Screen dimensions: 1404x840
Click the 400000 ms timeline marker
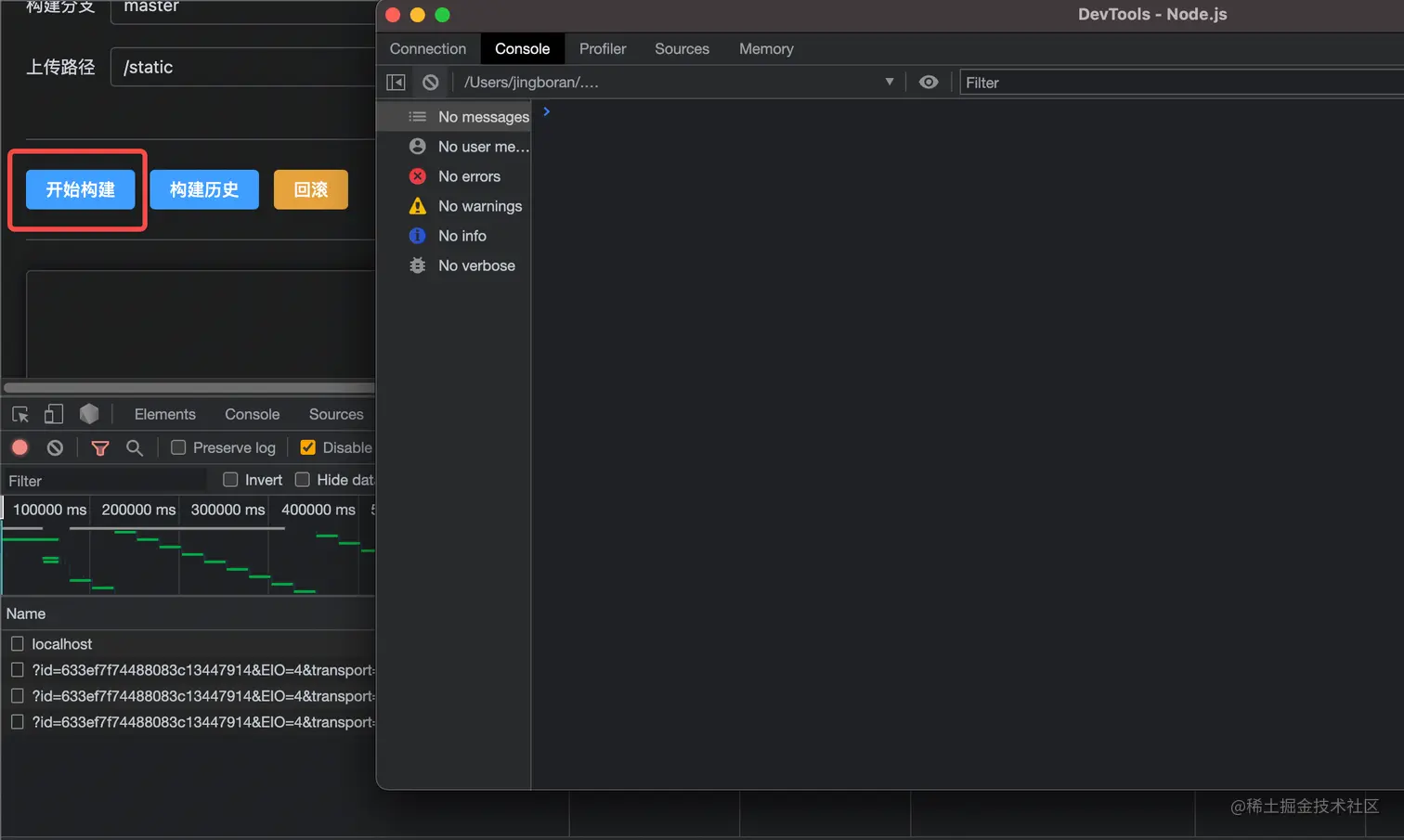pos(318,510)
